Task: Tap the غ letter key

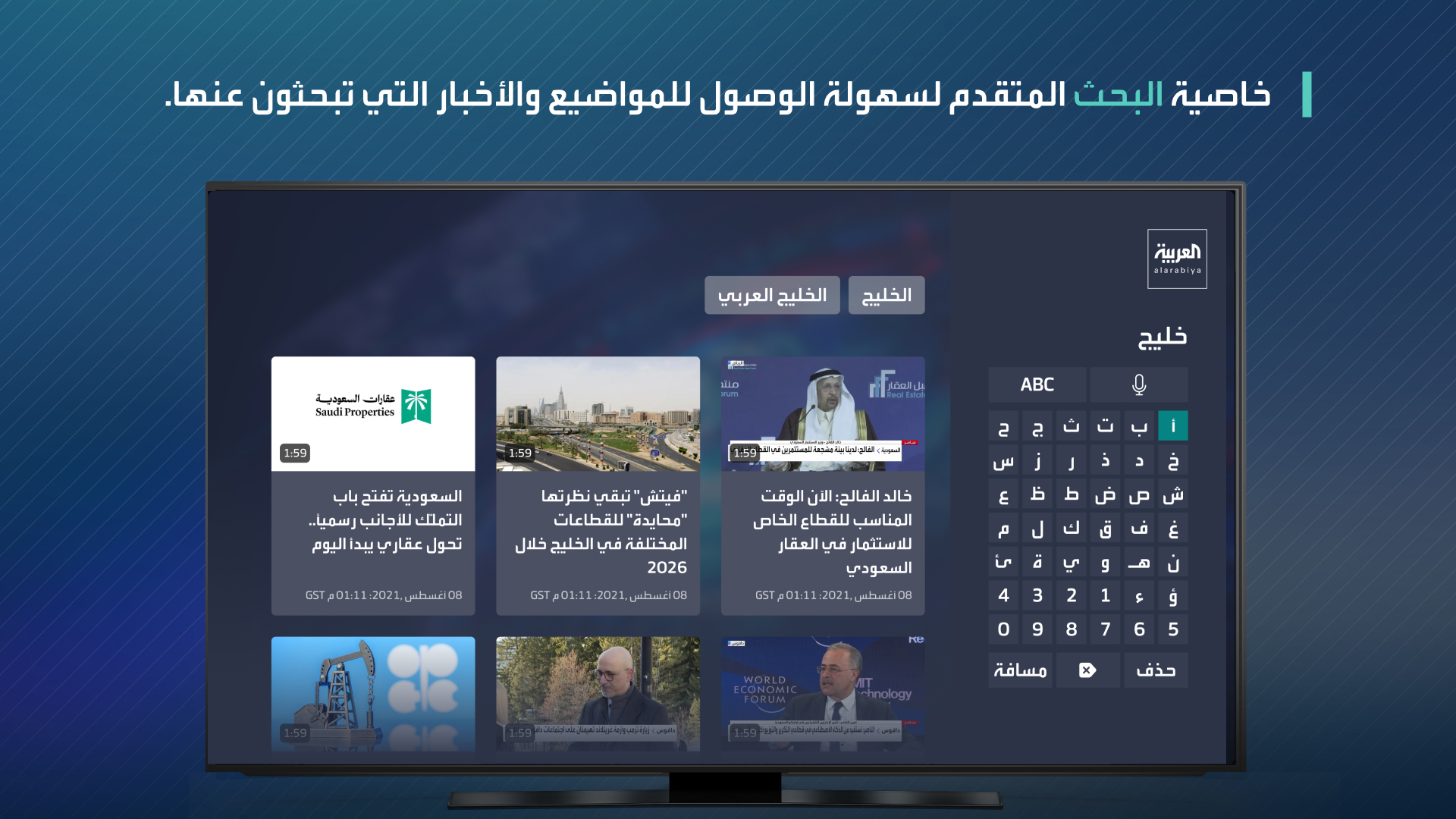Action: click(x=1173, y=529)
